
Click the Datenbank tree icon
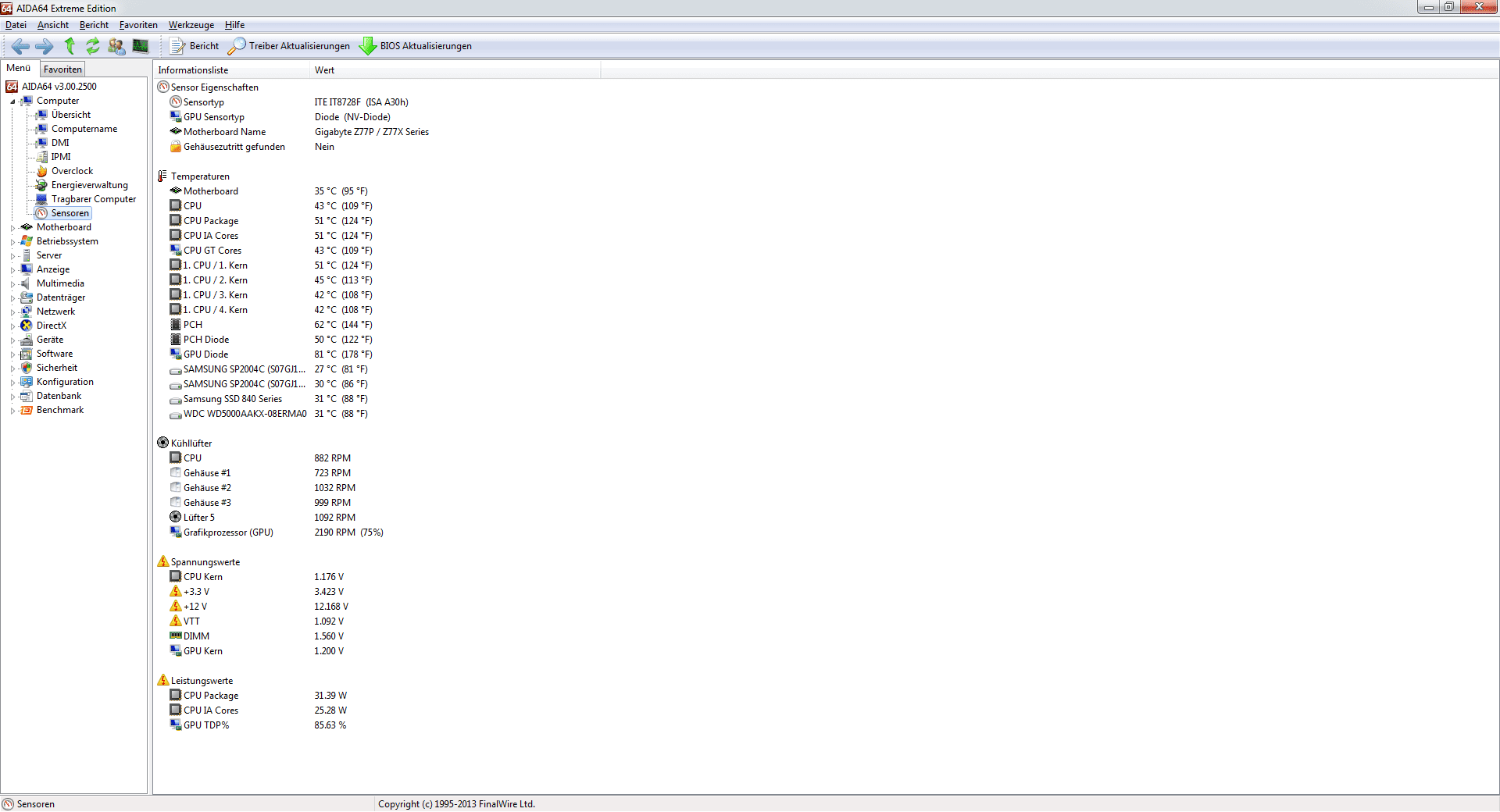point(27,396)
